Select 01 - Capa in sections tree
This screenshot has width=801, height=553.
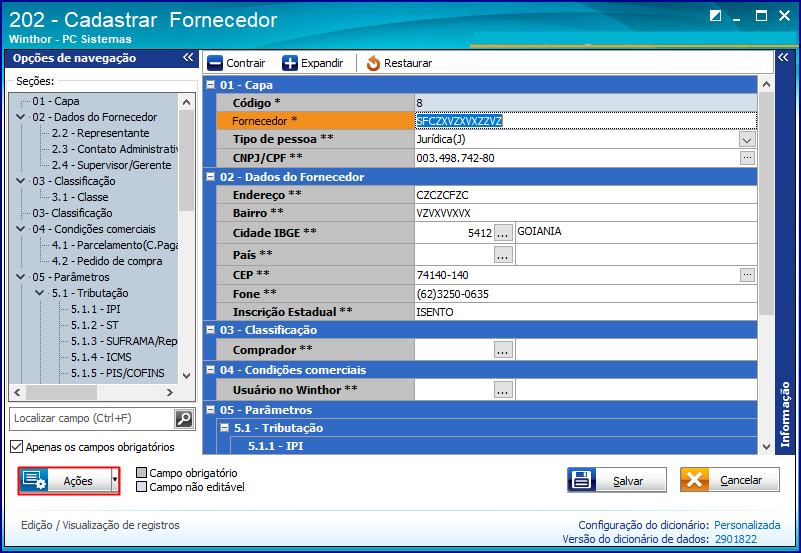56,101
